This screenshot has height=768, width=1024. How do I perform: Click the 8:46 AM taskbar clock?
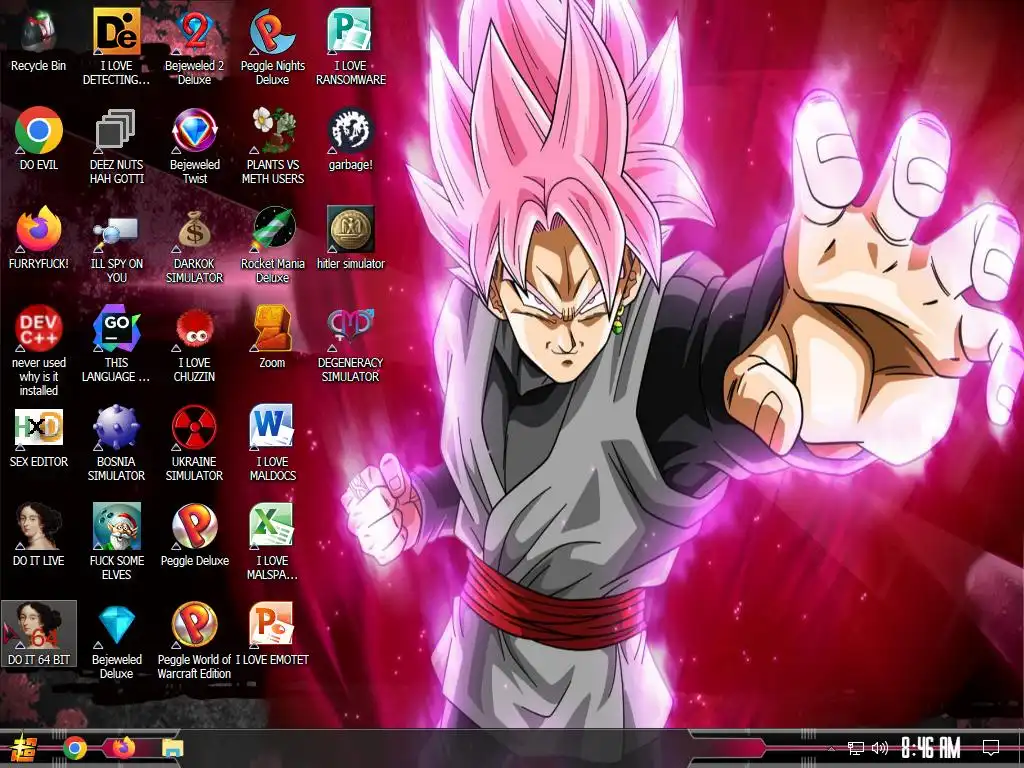[x=931, y=748]
